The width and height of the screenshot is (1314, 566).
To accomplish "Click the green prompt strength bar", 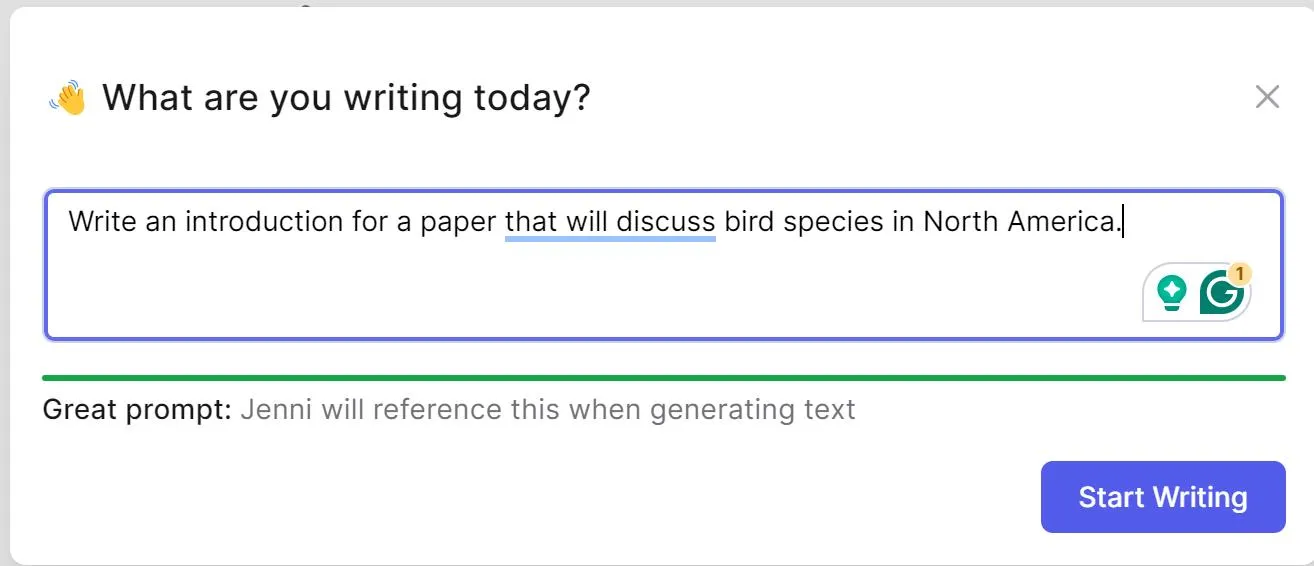I will coord(663,378).
